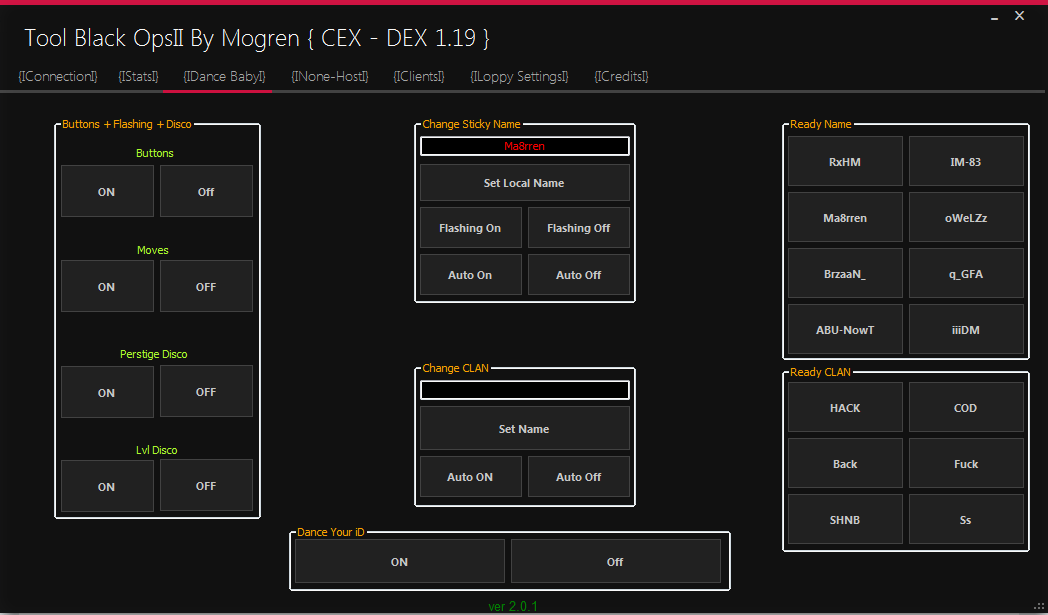View the {ICreditsI} tab
This screenshot has width=1048, height=615.
click(622, 76)
